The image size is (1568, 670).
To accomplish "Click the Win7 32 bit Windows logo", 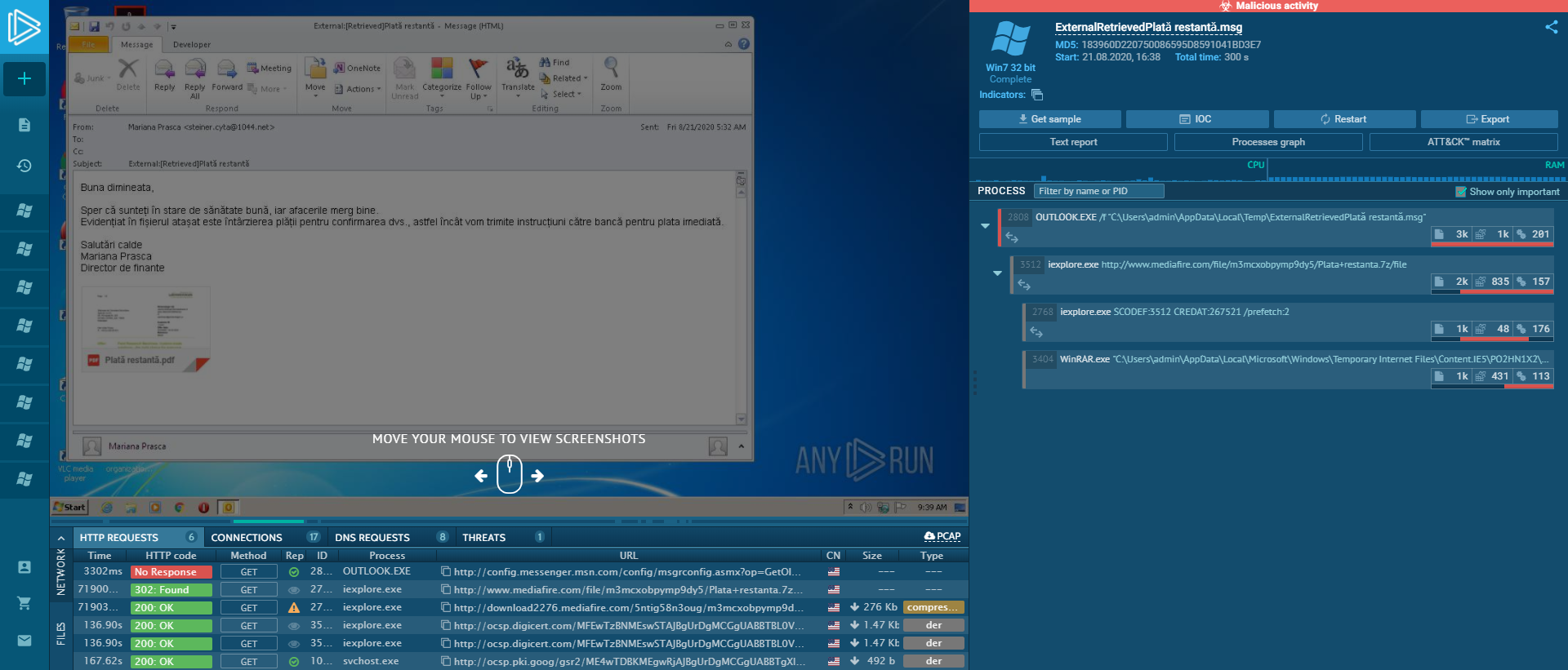I will tap(1010, 39).
